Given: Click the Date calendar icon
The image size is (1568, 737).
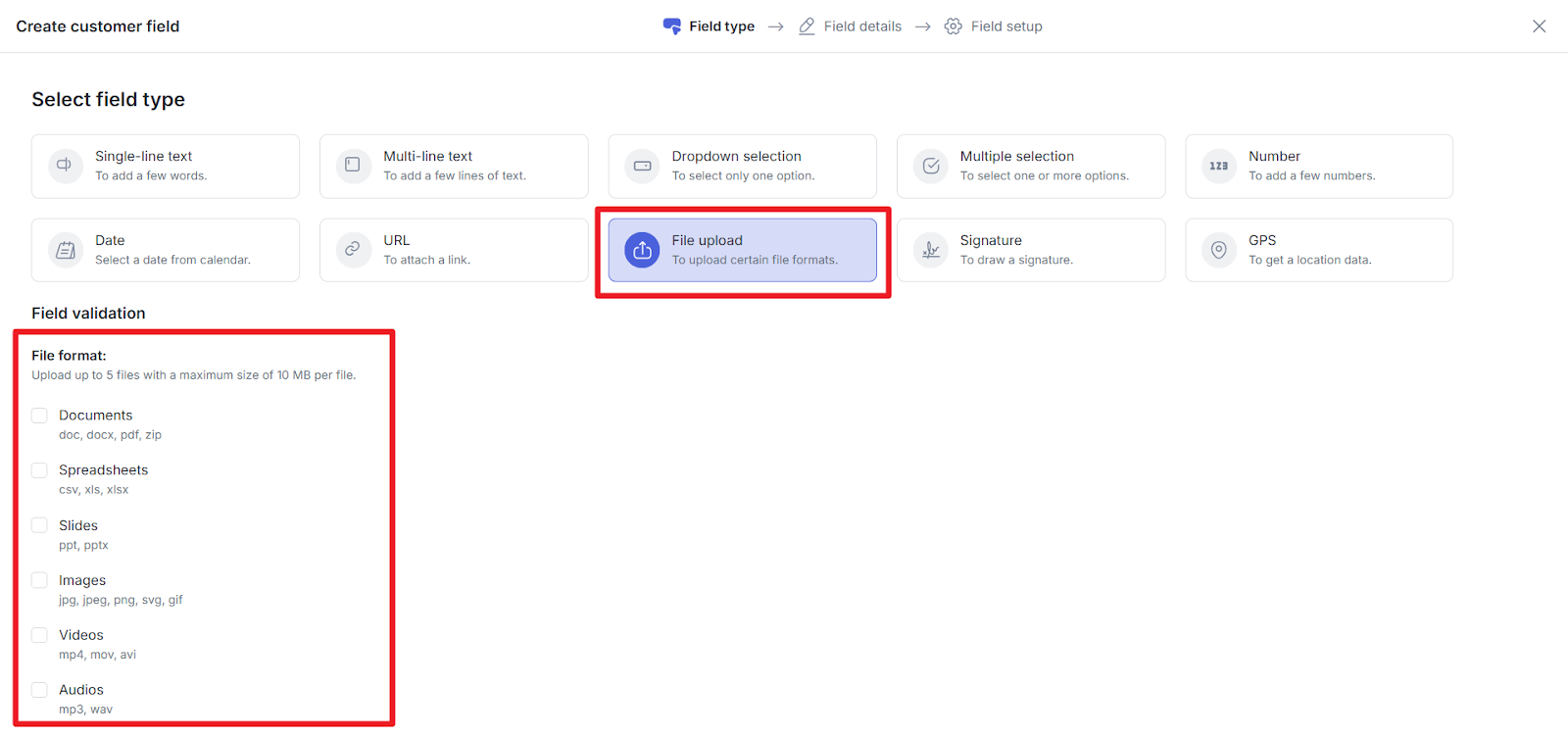Looking at the screenshot, I should (x=65, y=250).
